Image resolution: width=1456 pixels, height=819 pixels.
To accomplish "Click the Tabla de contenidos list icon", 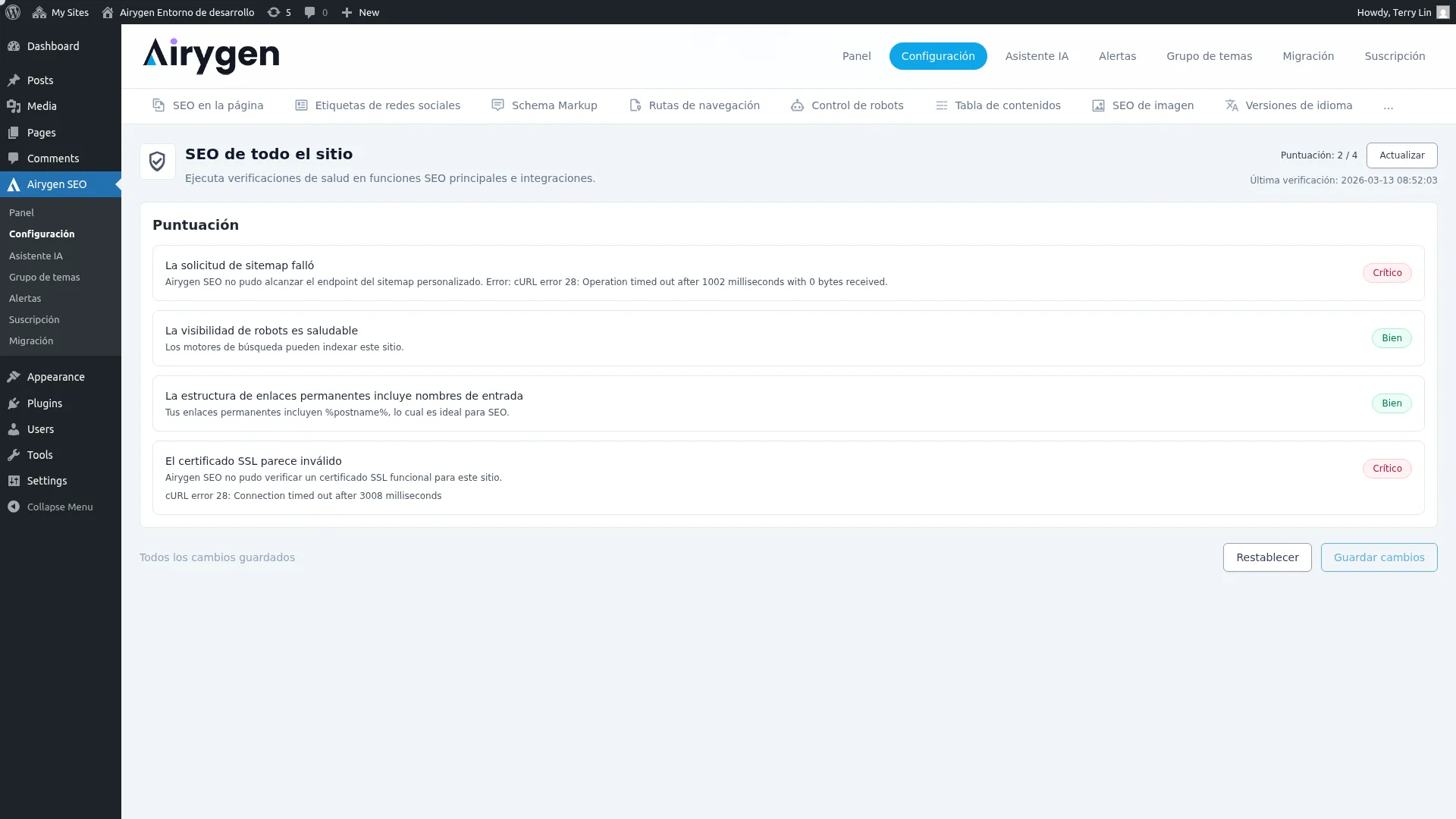I will tap(941, 105).
